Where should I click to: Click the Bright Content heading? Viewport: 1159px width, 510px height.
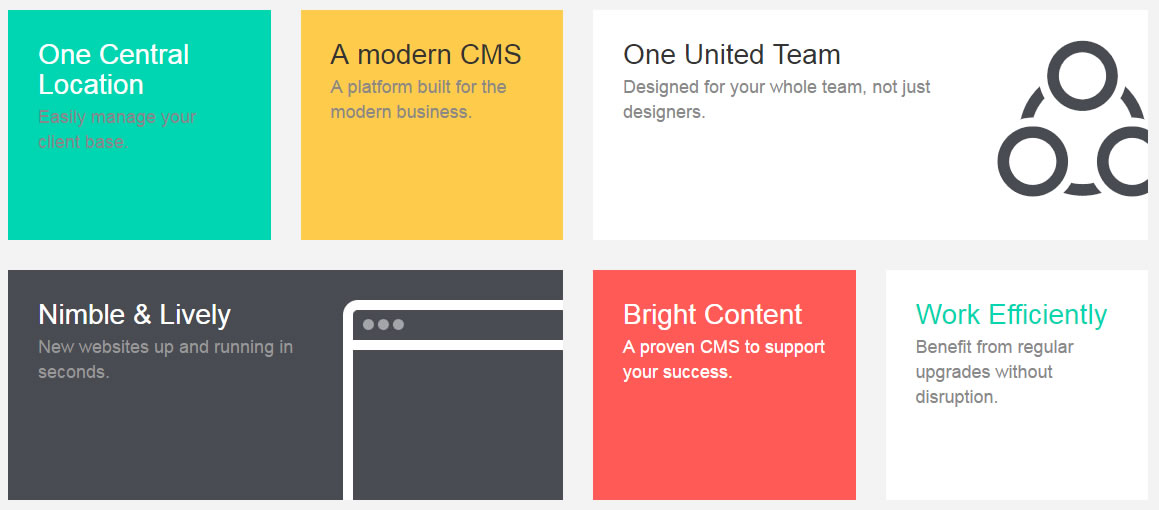(713, 315)
